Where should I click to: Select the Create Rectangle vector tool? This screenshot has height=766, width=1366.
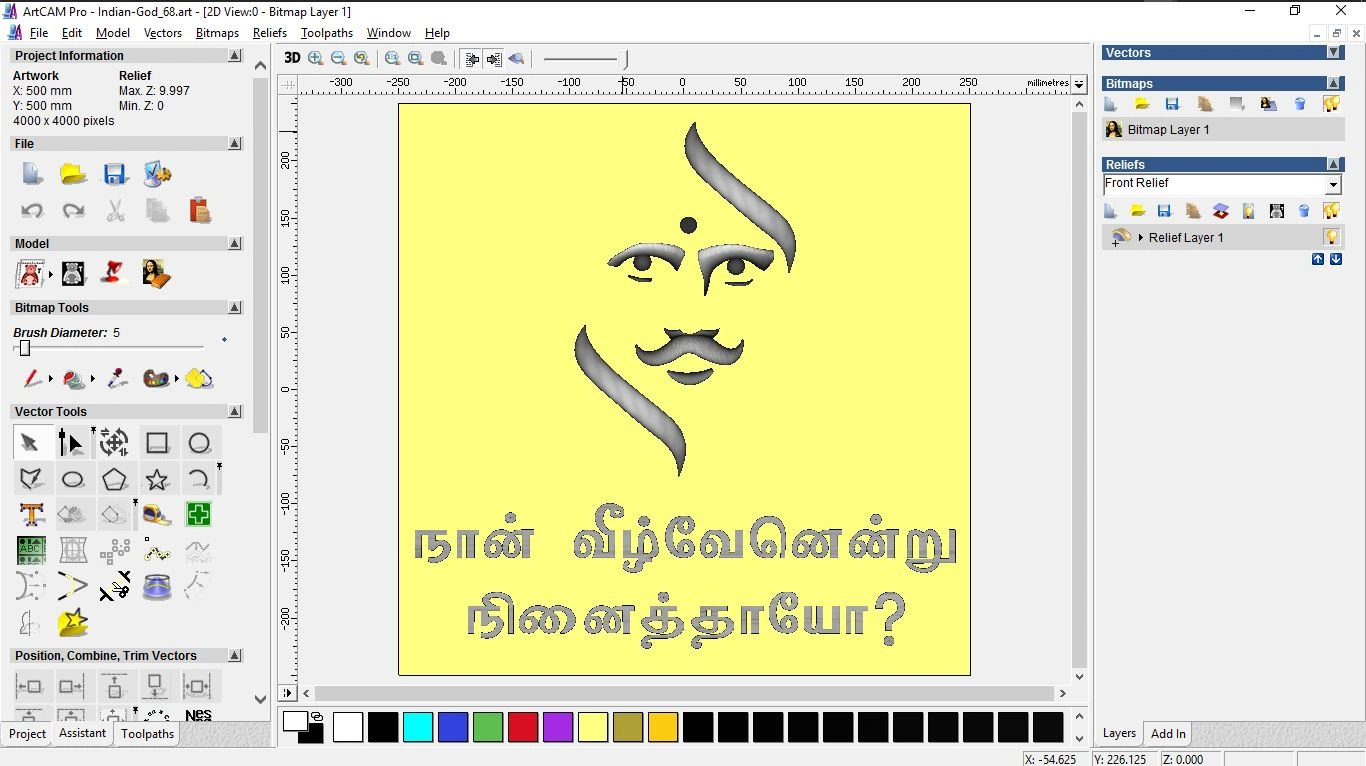(156, 441)
